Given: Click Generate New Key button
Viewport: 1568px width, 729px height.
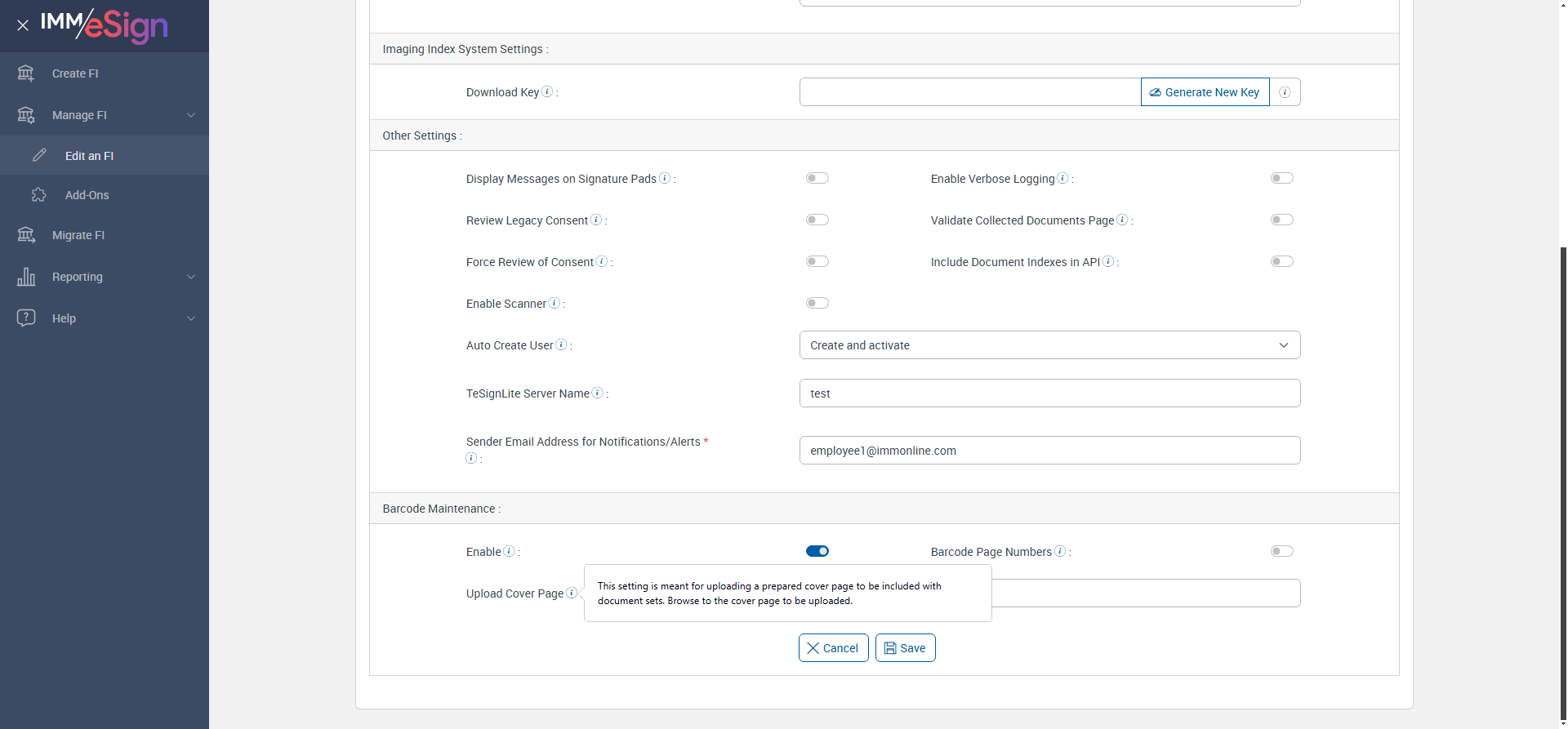Looking at the screenshot, I should [1205, 92].
